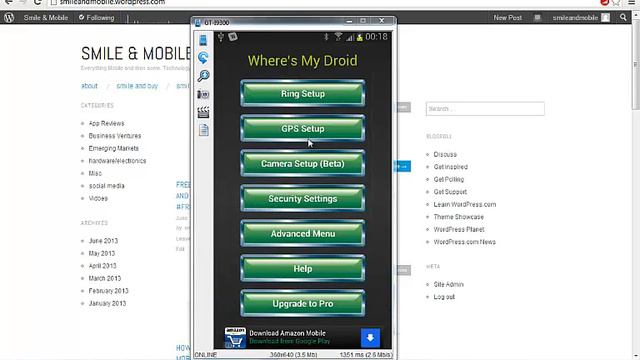
Task: Click the Amazon Mobile cart icon in ad
Action: (x=235, y=338)
